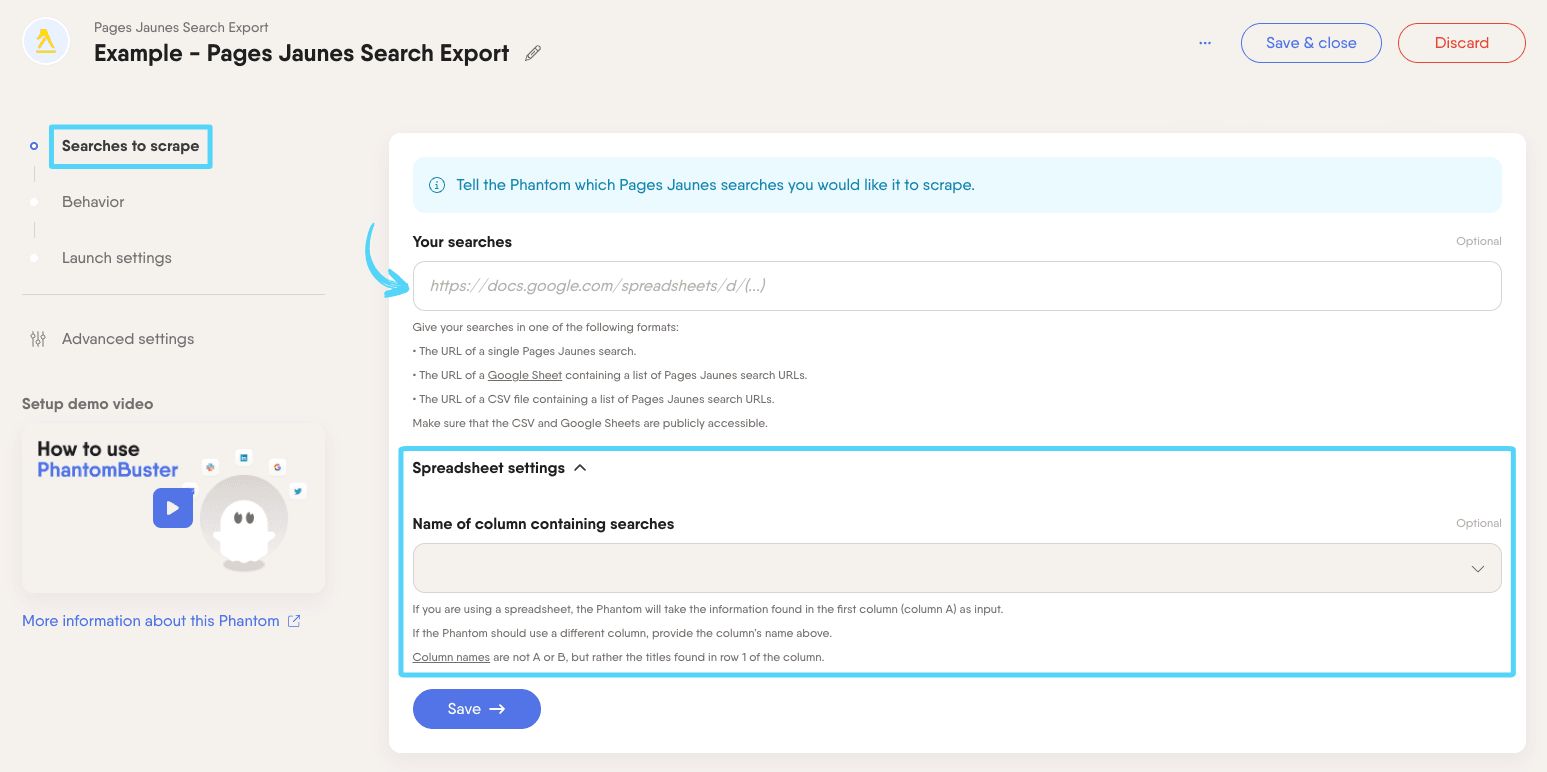Click the Searches to scrape step bullet
1547x772 pixels.
(x=34, y=146)
